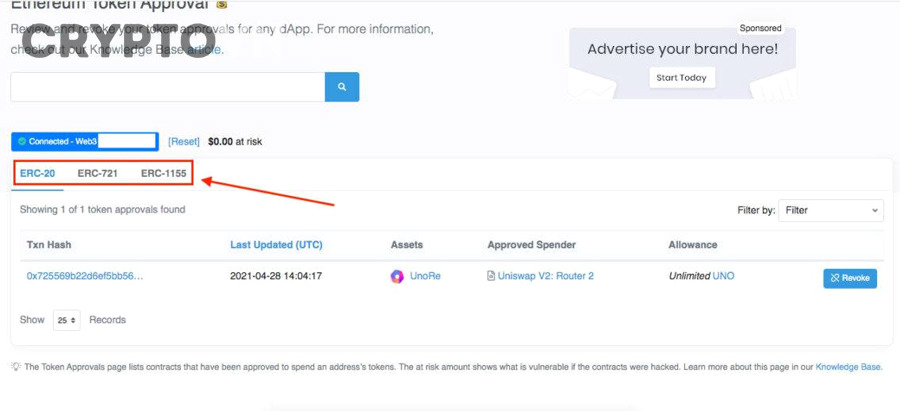Open the Knowledge Base article link
The image size is (900, 411).
pos(203,50)
